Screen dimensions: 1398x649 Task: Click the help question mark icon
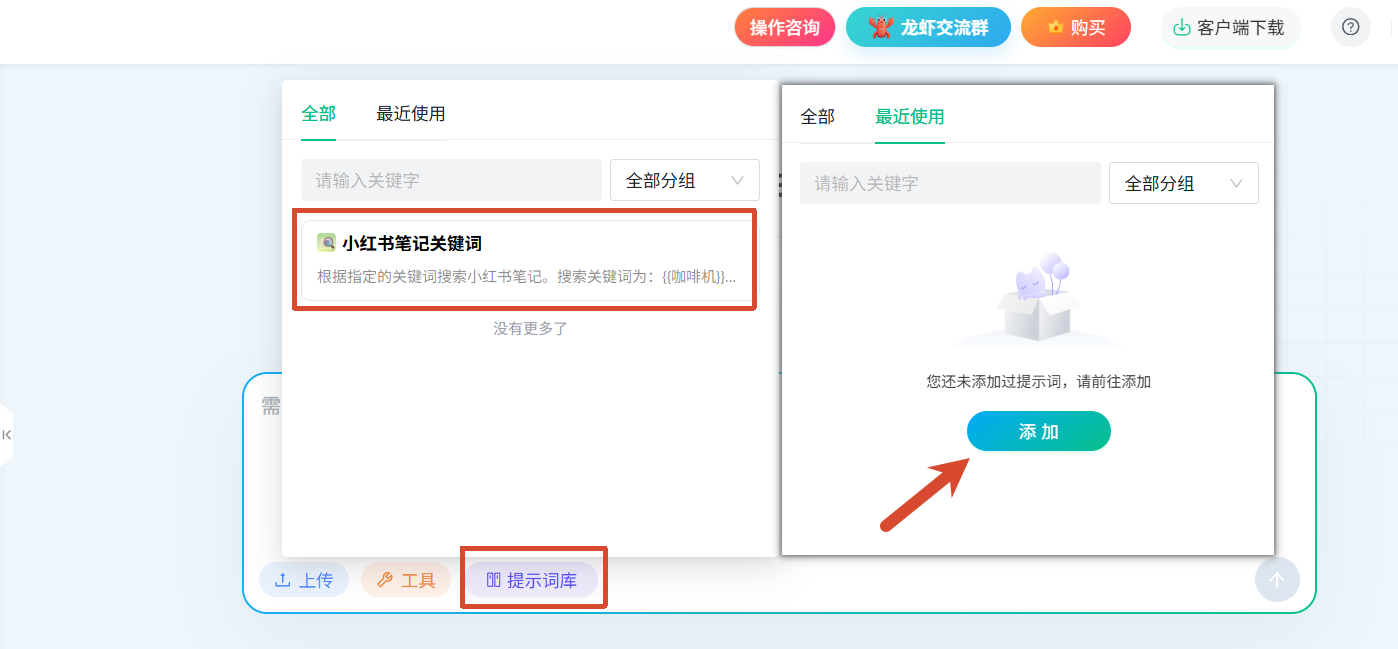pos(1351,27)
